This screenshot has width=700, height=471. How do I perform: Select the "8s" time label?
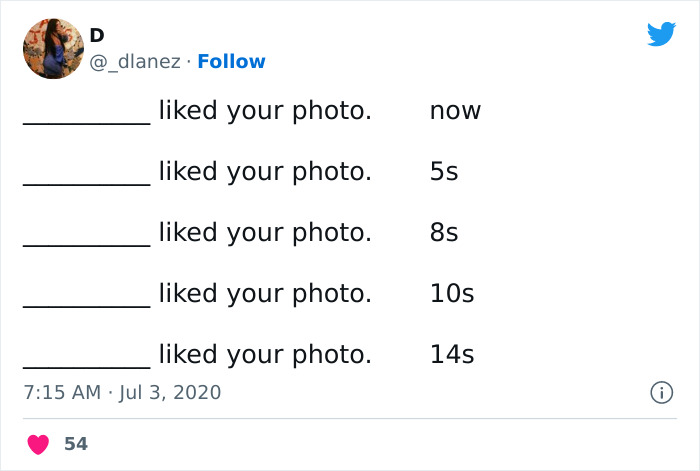(443, 233)
